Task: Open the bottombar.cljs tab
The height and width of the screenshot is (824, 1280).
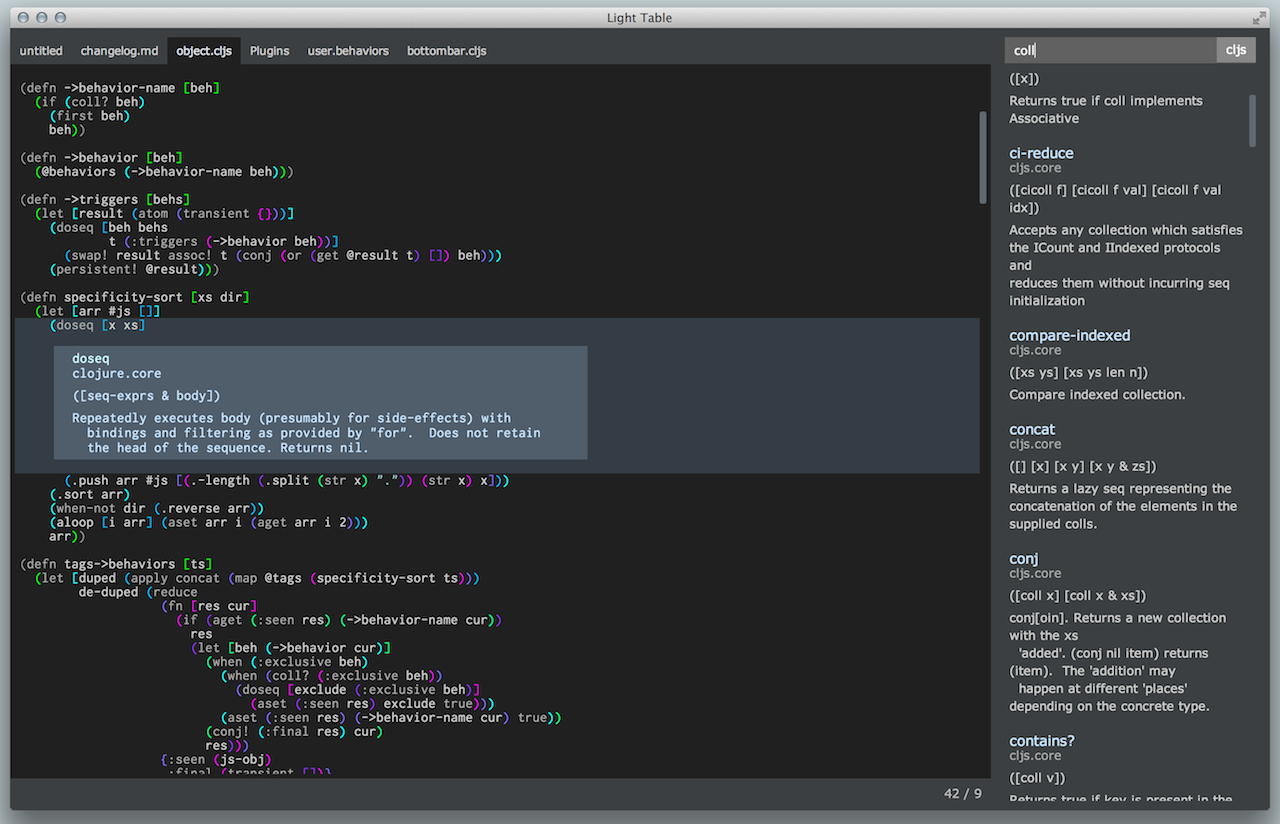Action: [446, 50]
